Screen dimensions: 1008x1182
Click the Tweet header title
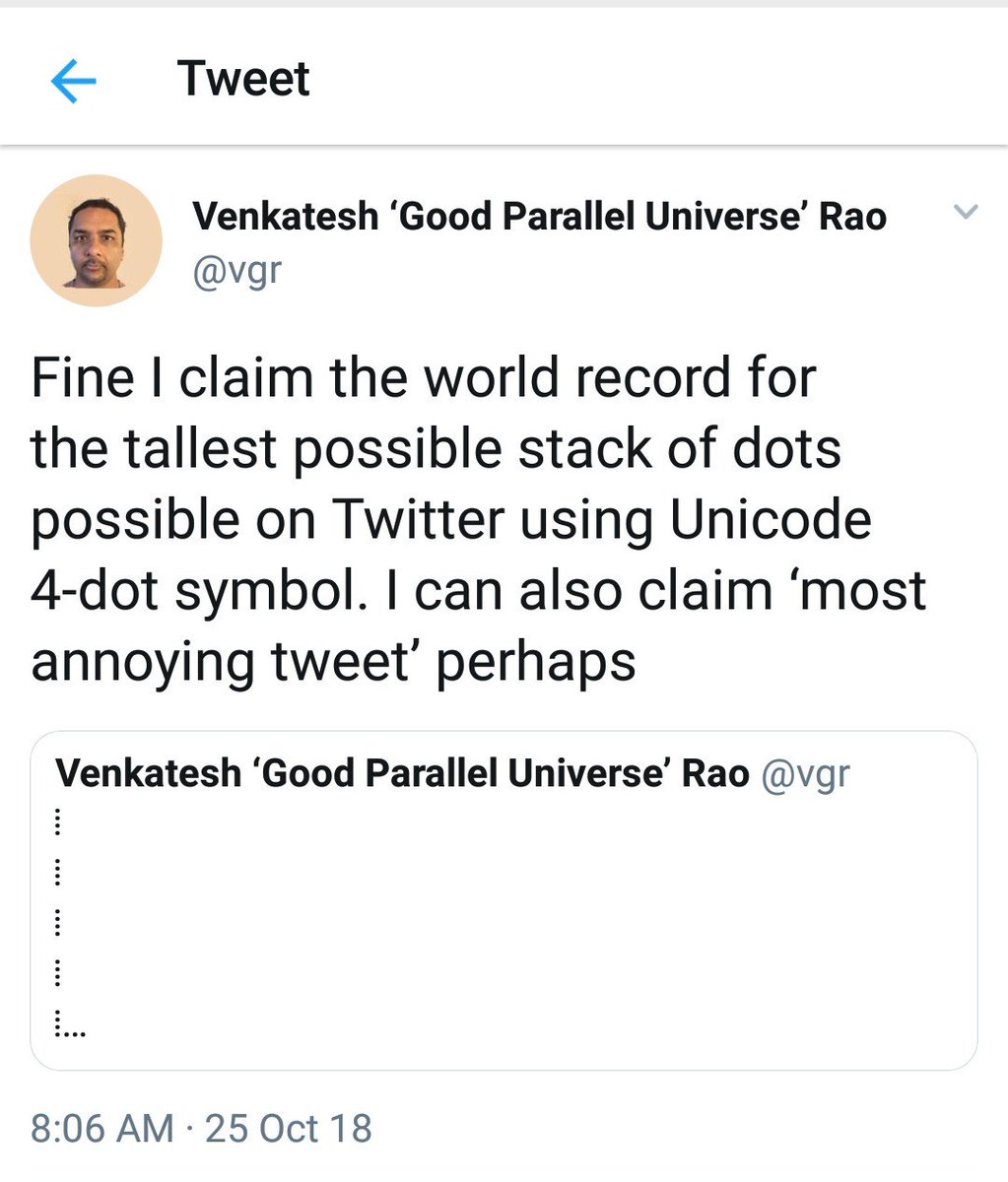click(243, 79)
